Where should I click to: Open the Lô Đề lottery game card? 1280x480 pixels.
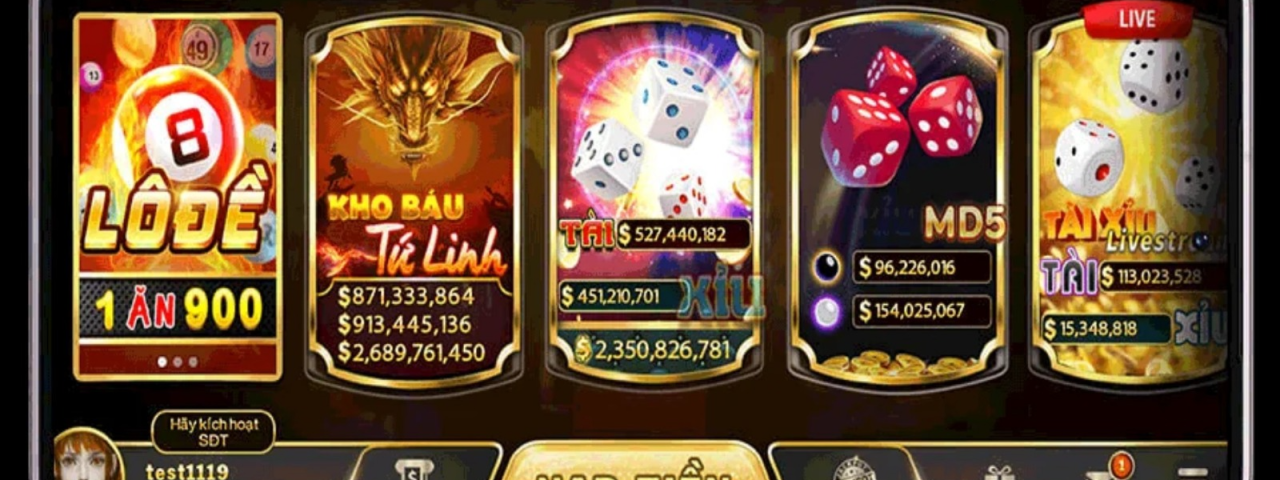coord(177,197)
